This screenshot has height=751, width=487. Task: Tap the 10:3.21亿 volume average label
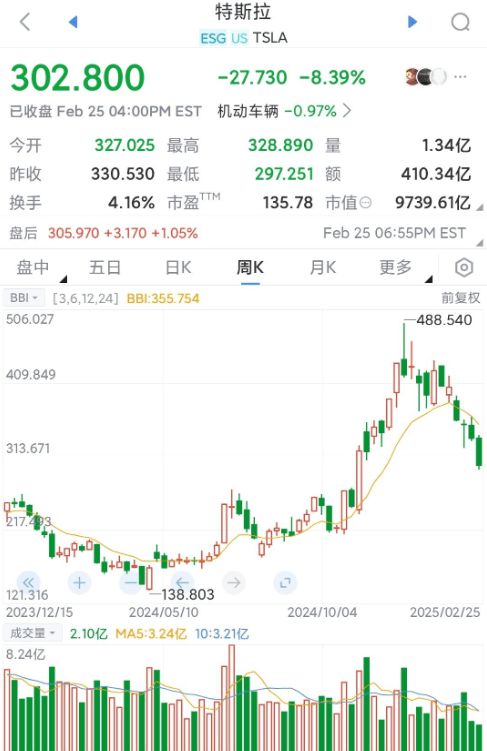tap(222, 634)
